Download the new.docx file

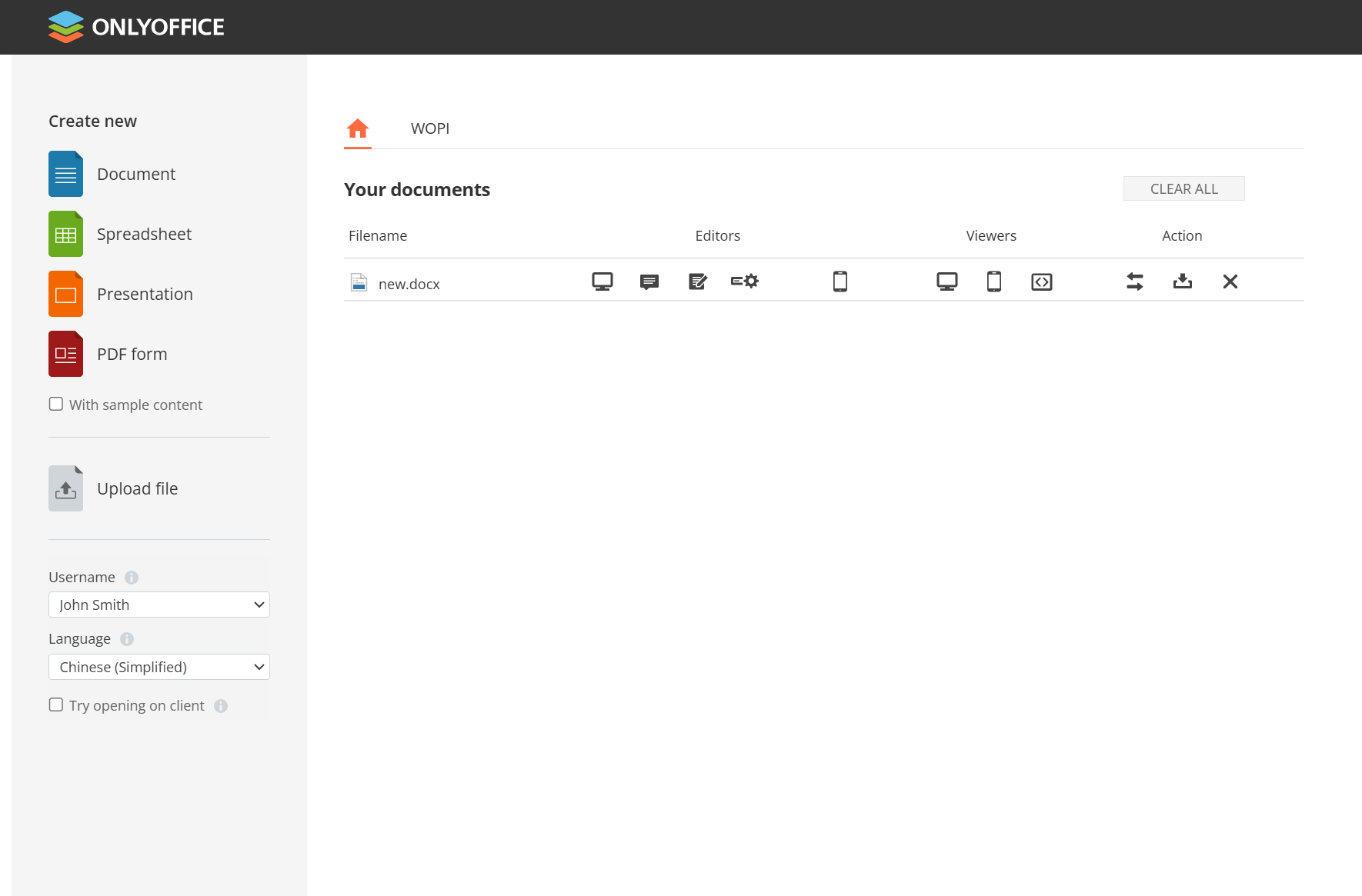tap(1182, 281)
